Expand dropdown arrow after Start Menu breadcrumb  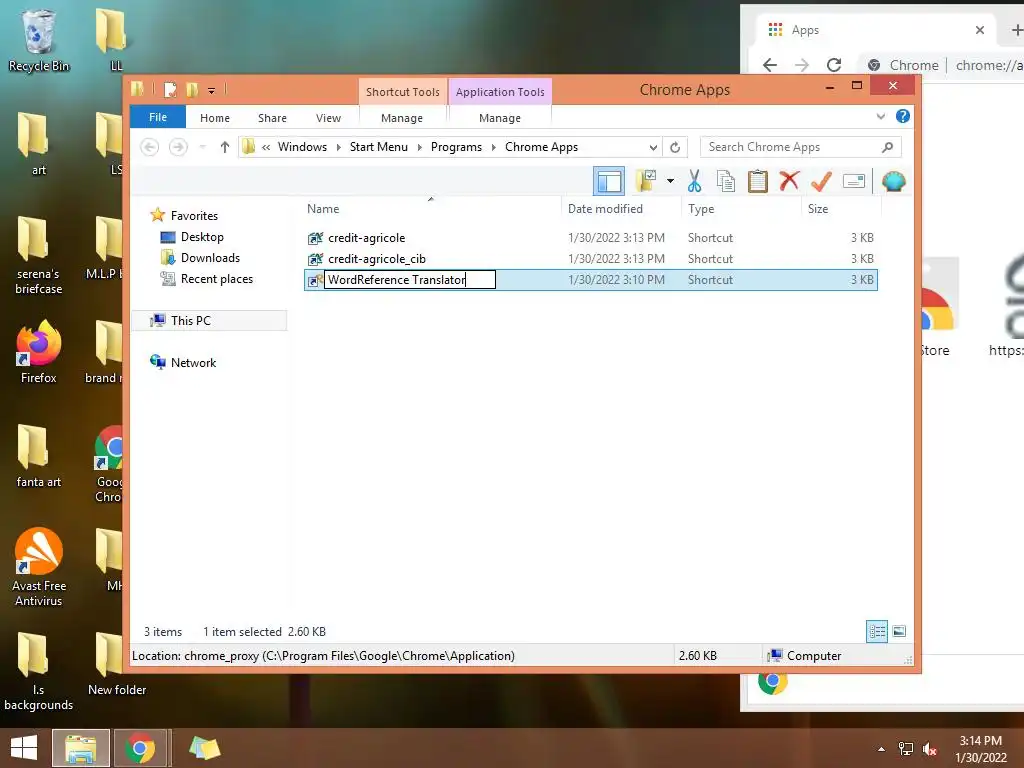pos(419,147)
